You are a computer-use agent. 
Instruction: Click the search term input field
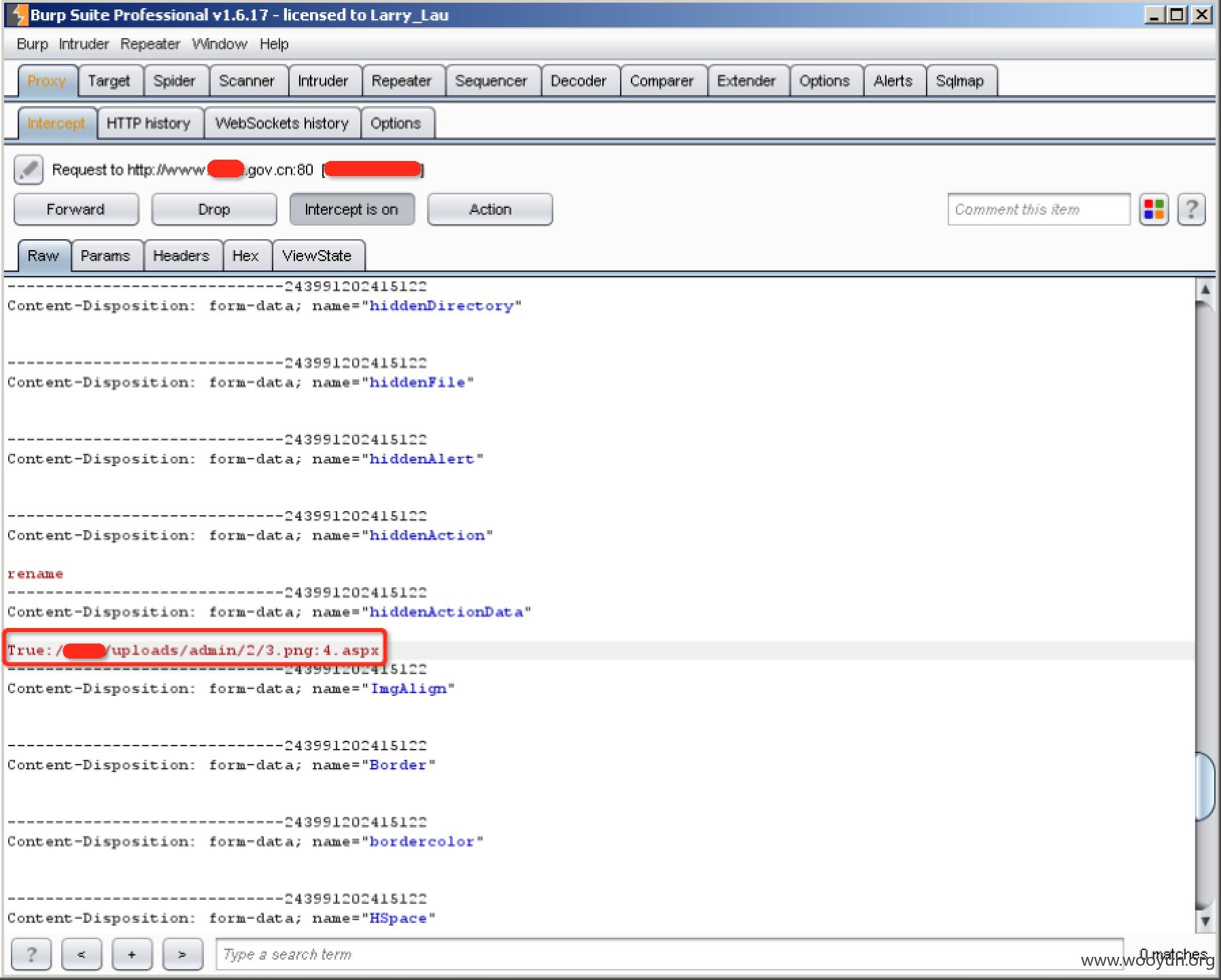click(x=670, y=954)
